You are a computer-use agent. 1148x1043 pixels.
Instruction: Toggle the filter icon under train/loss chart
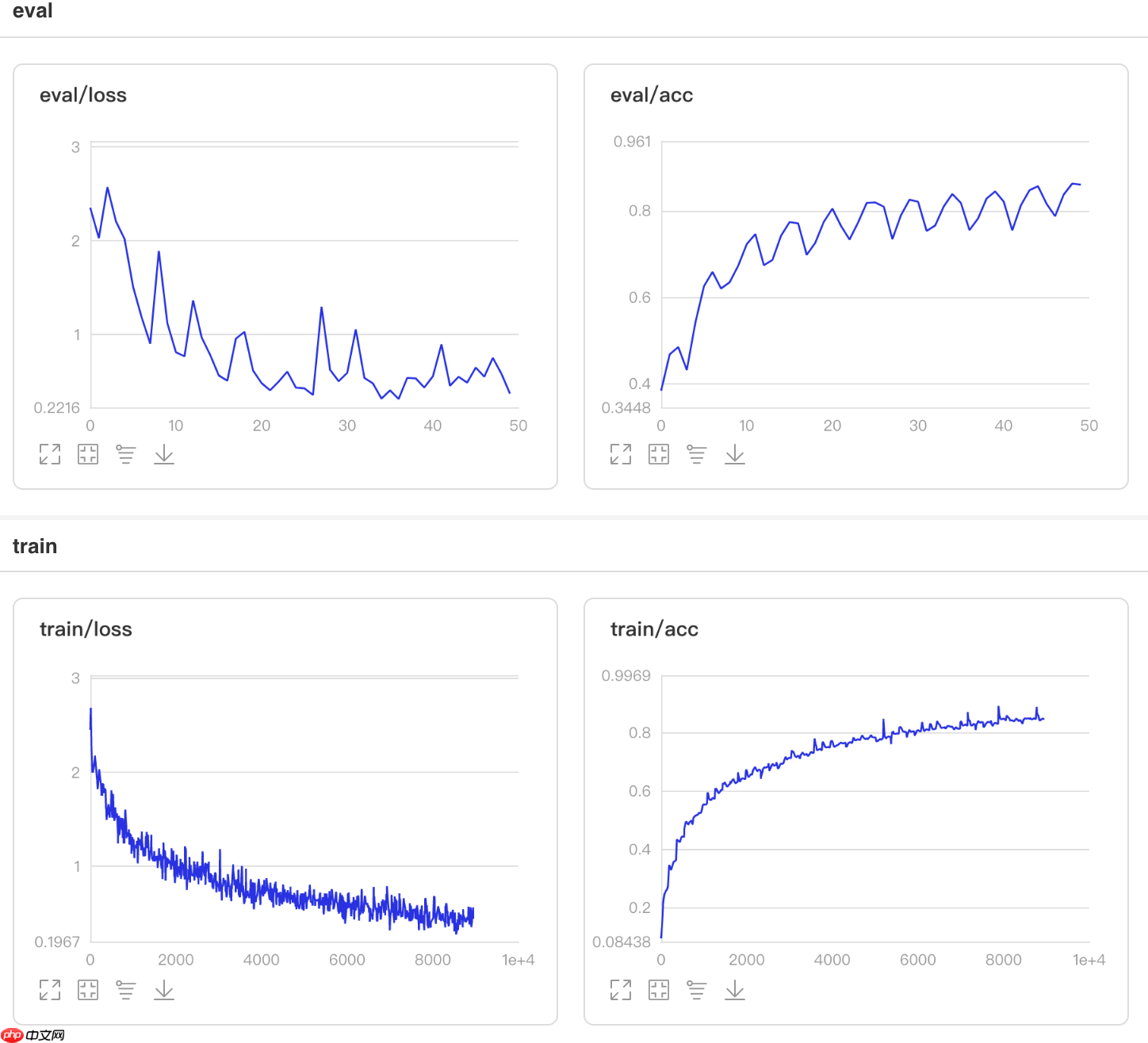tap(126, 989)
